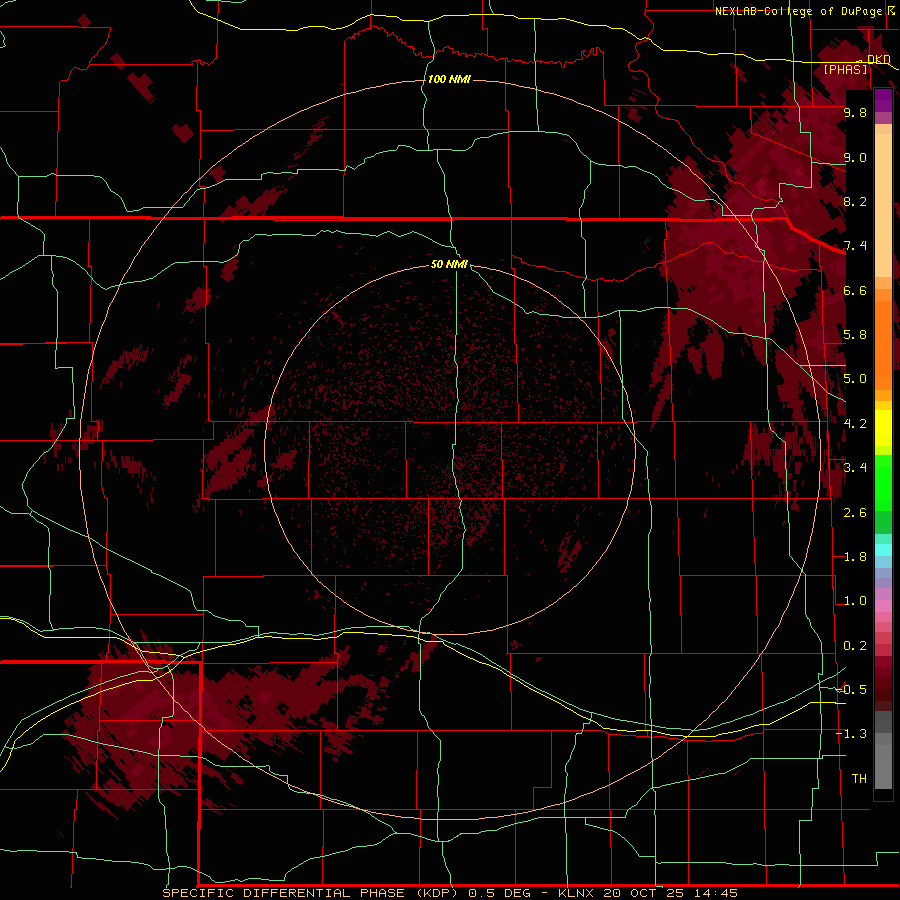Click the 6.6 scale label
The image size is (900, 900).
pyautogui.click(x=855, y=290)
